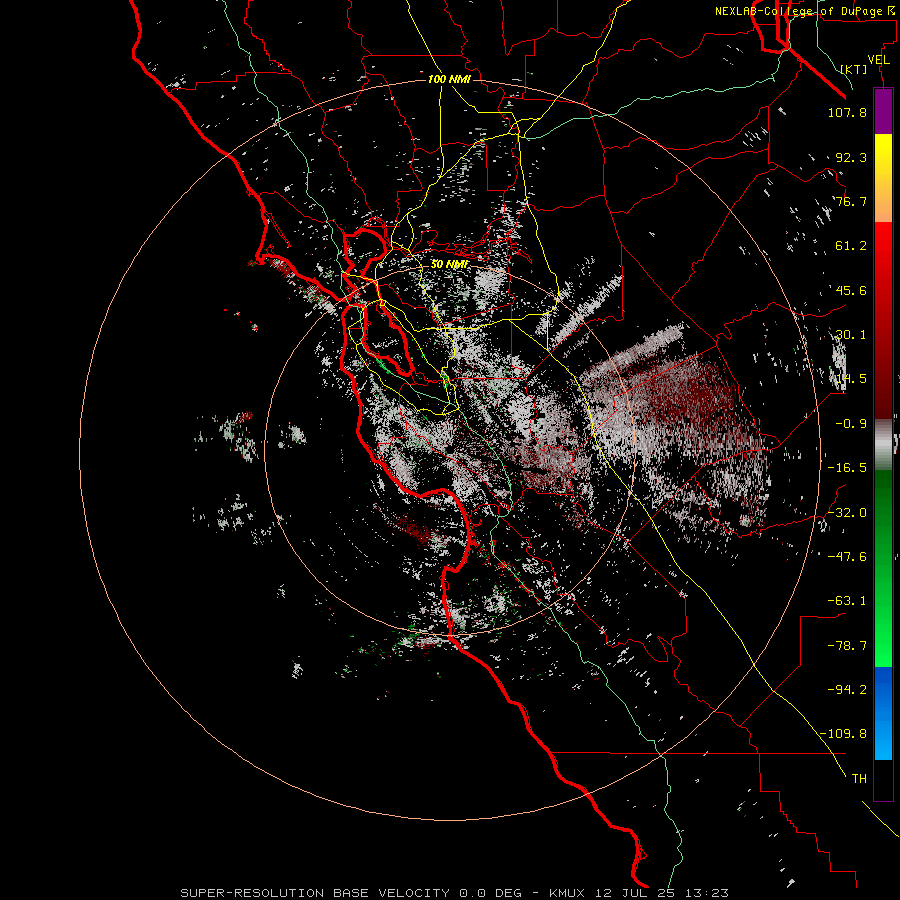Pick the purple segment of the color bar

(883, 111)
